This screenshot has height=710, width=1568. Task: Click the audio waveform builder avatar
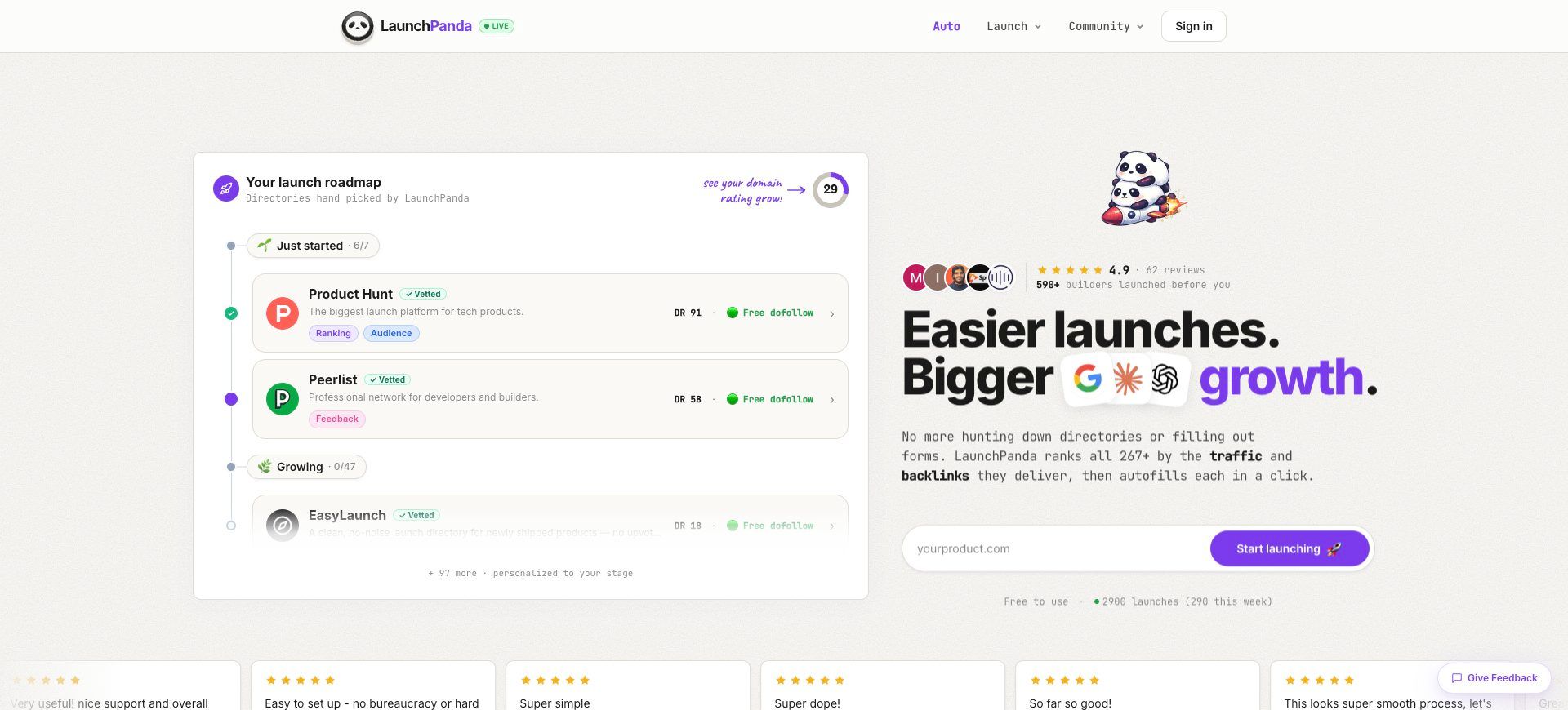pos(1000,277)
